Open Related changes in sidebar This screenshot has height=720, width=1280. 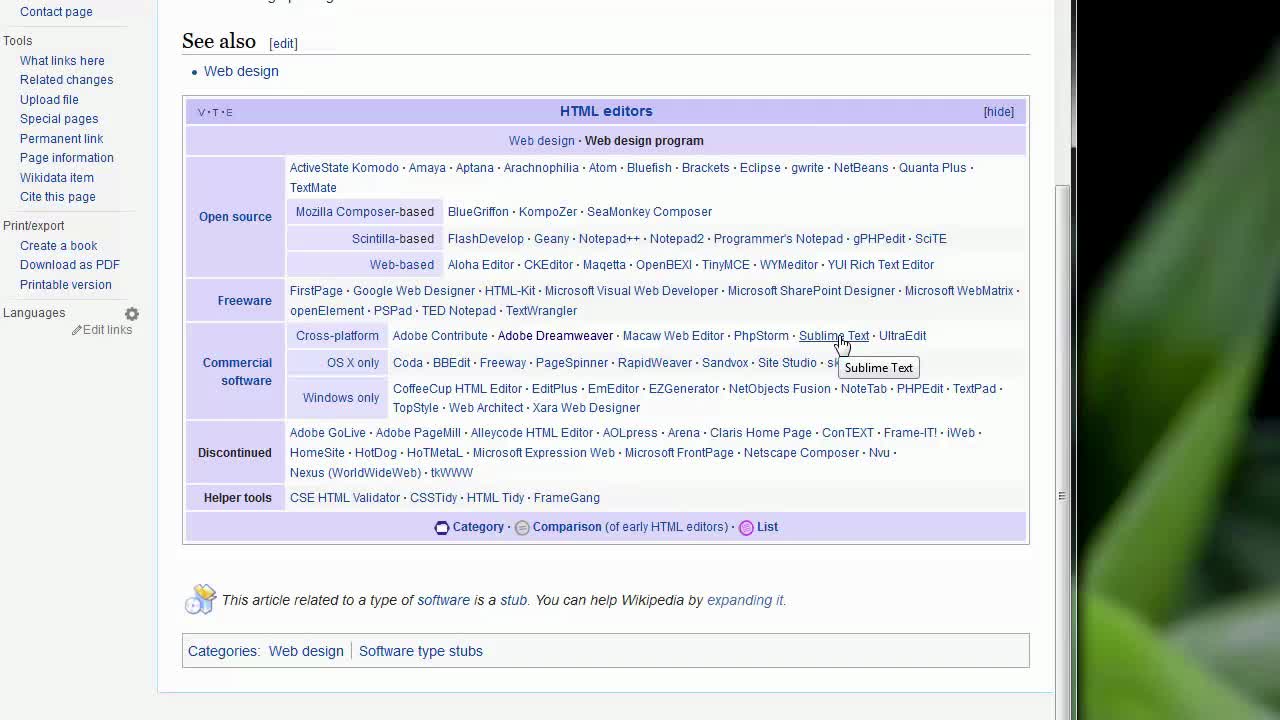[x=66, y=80]
